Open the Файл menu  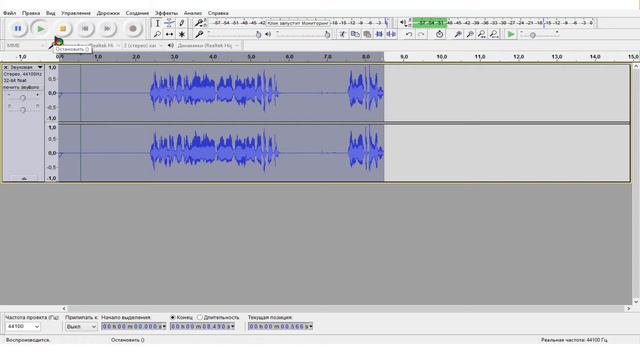click(x=9, y=13)
